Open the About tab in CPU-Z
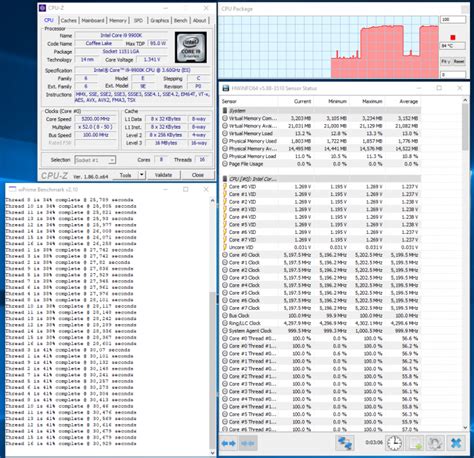Viewport: 474px width, 458px height. pyautogui.click(x=200, y=20)
